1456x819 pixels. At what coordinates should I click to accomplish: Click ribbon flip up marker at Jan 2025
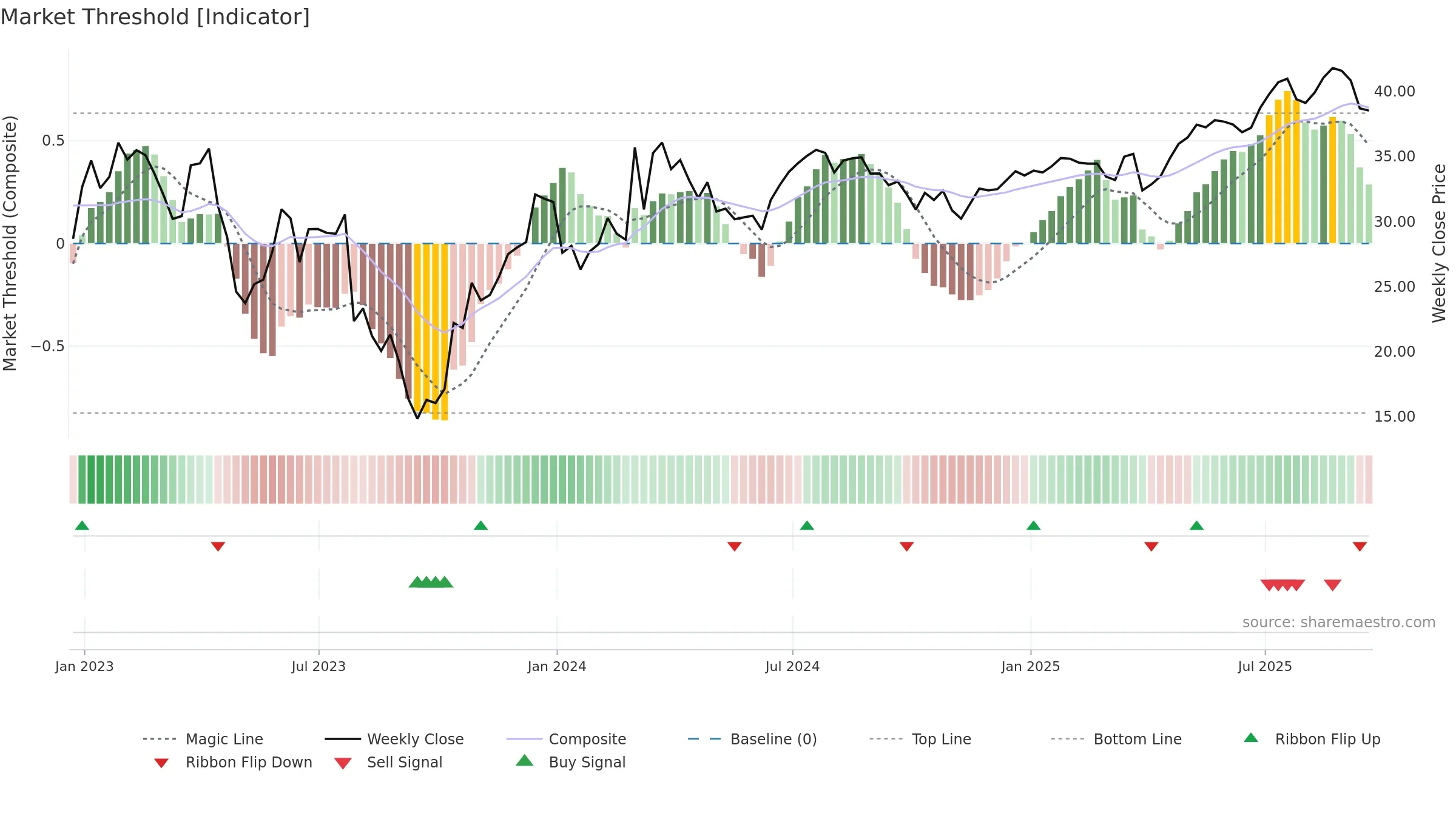(1034, 525)
